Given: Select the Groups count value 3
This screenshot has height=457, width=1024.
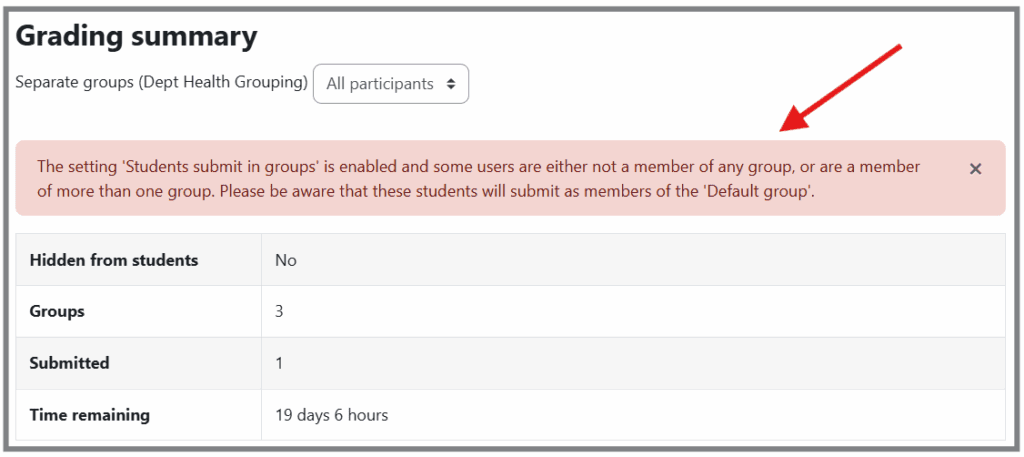Looking at the screenshot, I should coord(280,311).
